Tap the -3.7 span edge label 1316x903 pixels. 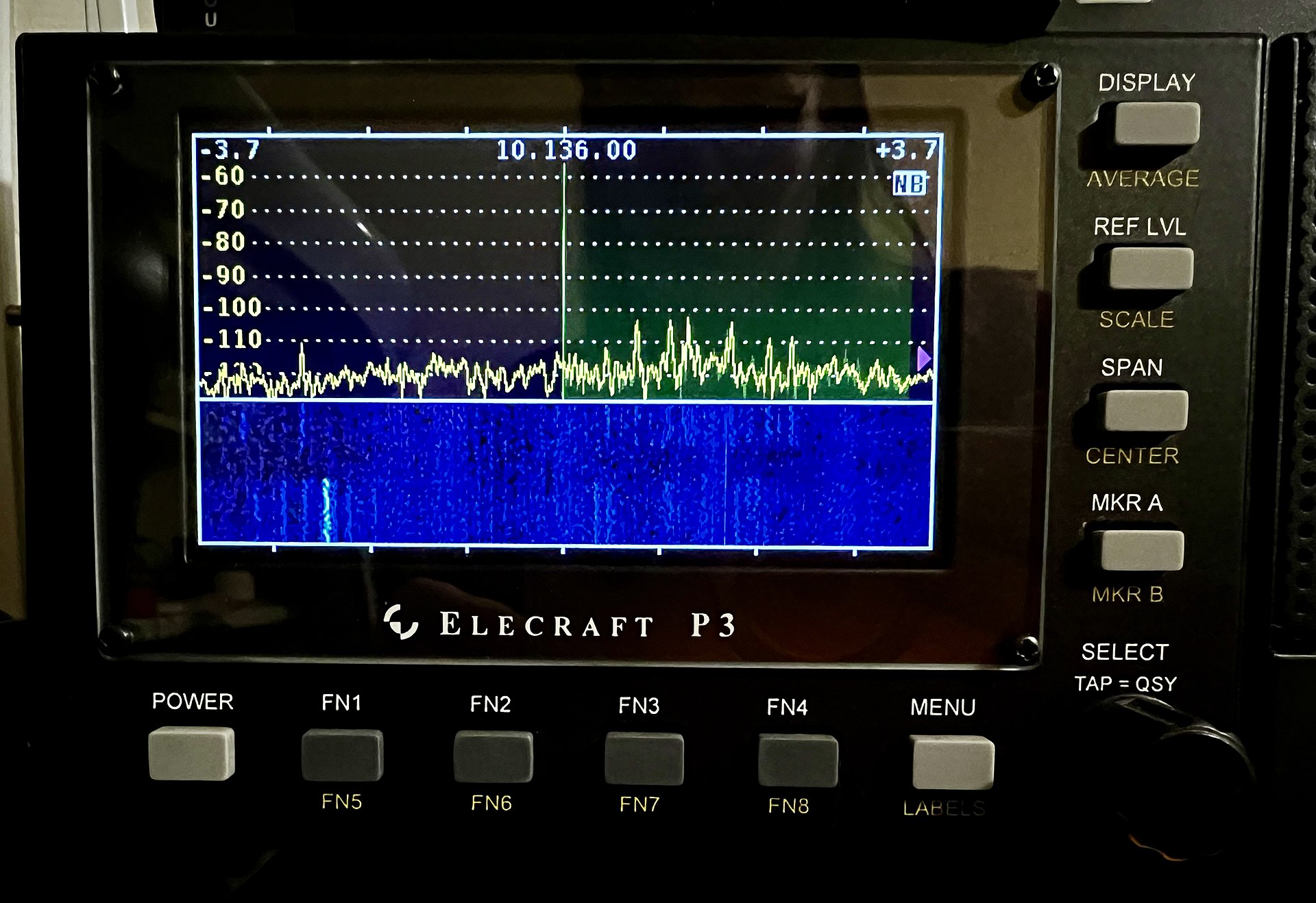click(230, 149)
